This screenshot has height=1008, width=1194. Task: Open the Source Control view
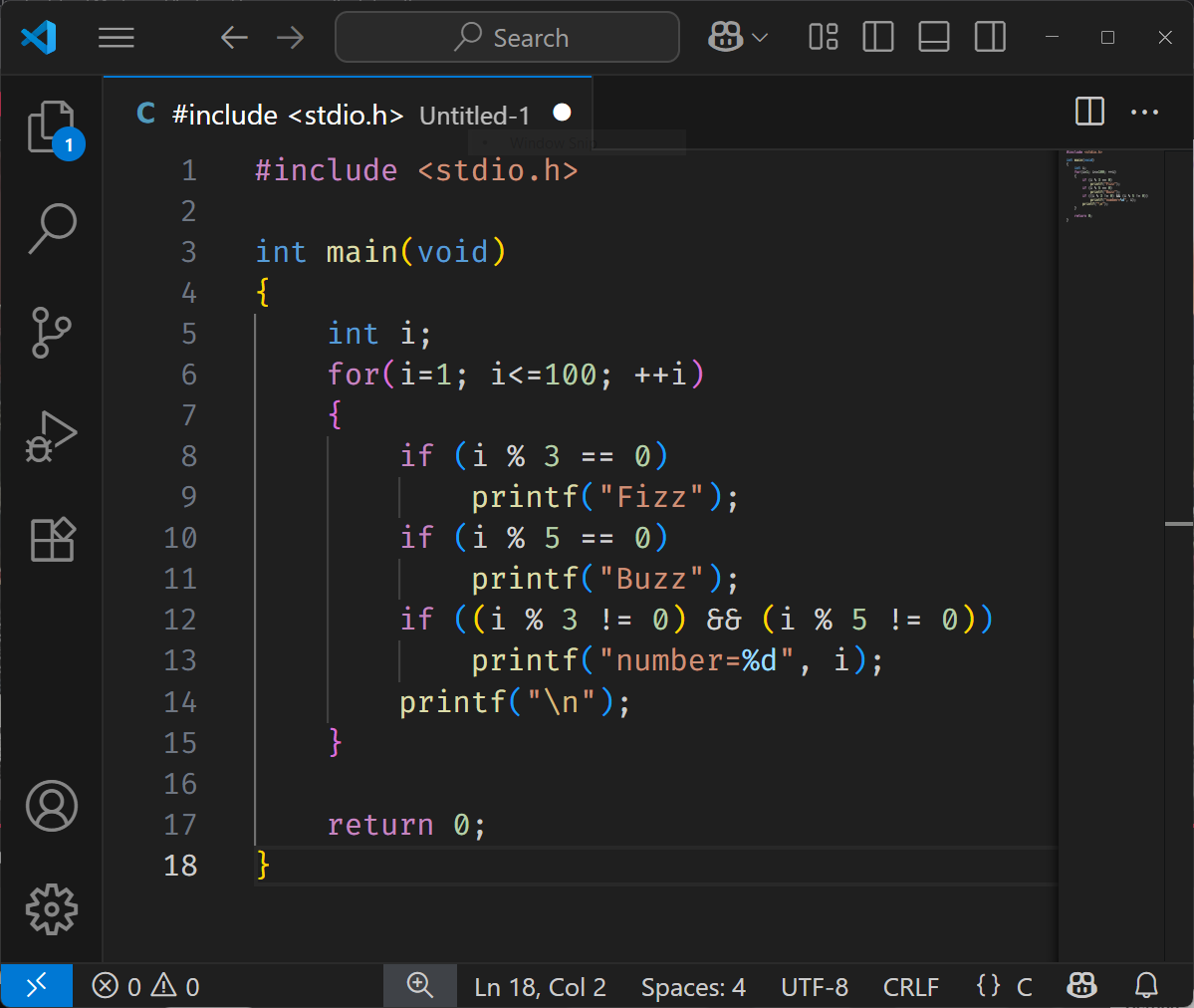[52, 333]
